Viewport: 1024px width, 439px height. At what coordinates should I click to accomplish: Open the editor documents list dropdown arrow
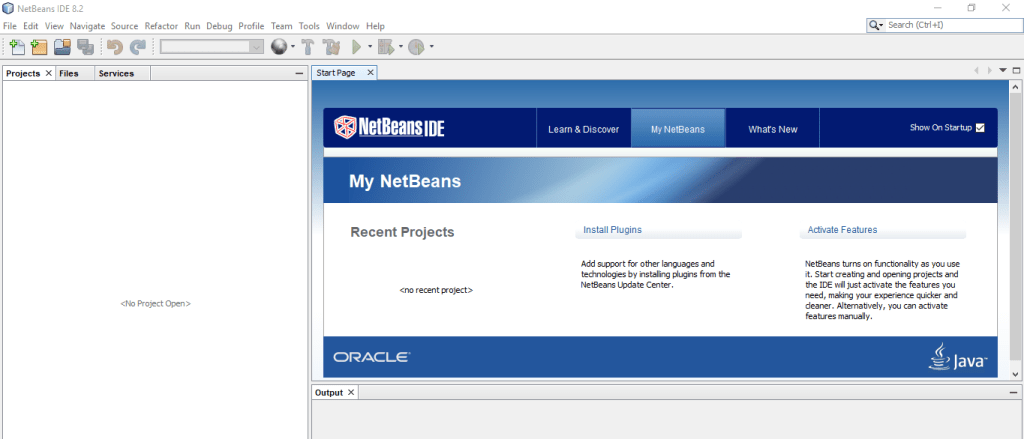click(1003, 71)
